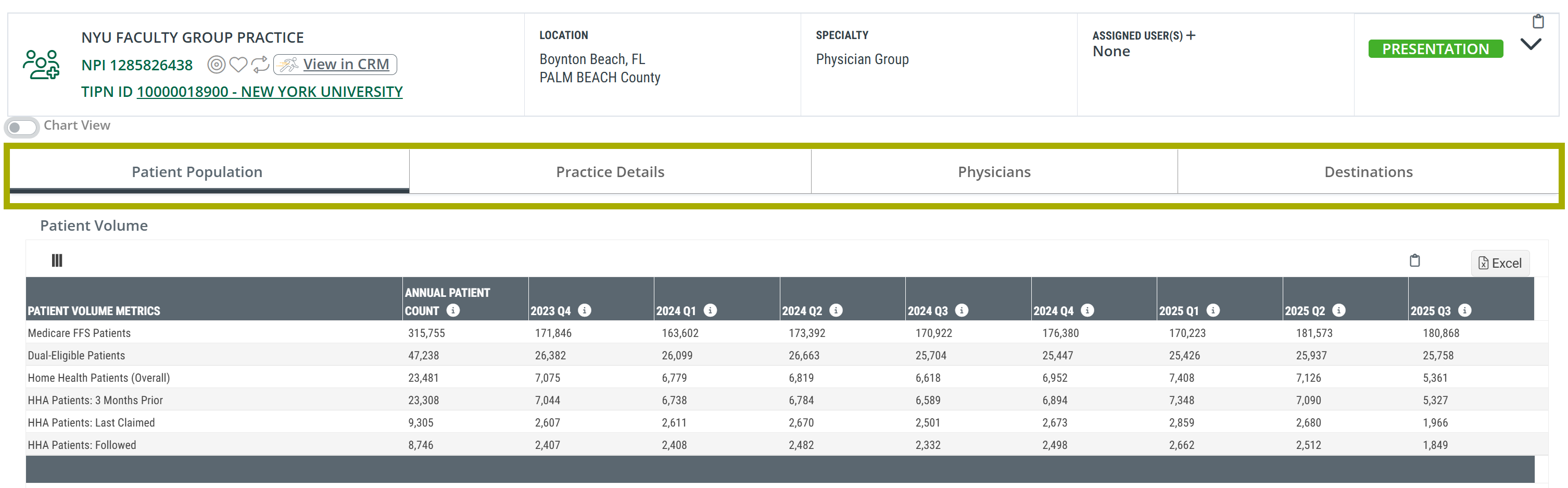Viewport: 1568px width, 488px height.
Task: Click the repeat arrows icon next to NPI
Action: pyautogui.click(x=260, y=65)
